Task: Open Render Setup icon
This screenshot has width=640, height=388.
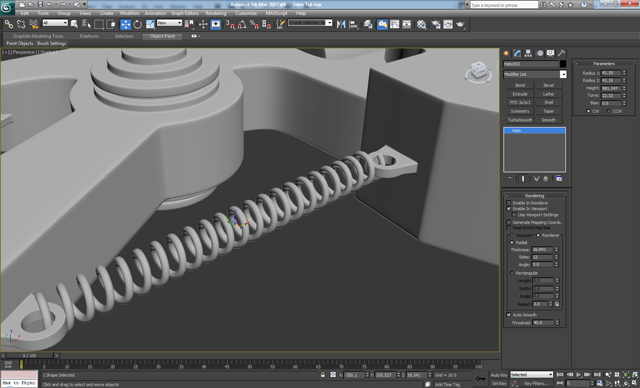Action: point(436,24)
